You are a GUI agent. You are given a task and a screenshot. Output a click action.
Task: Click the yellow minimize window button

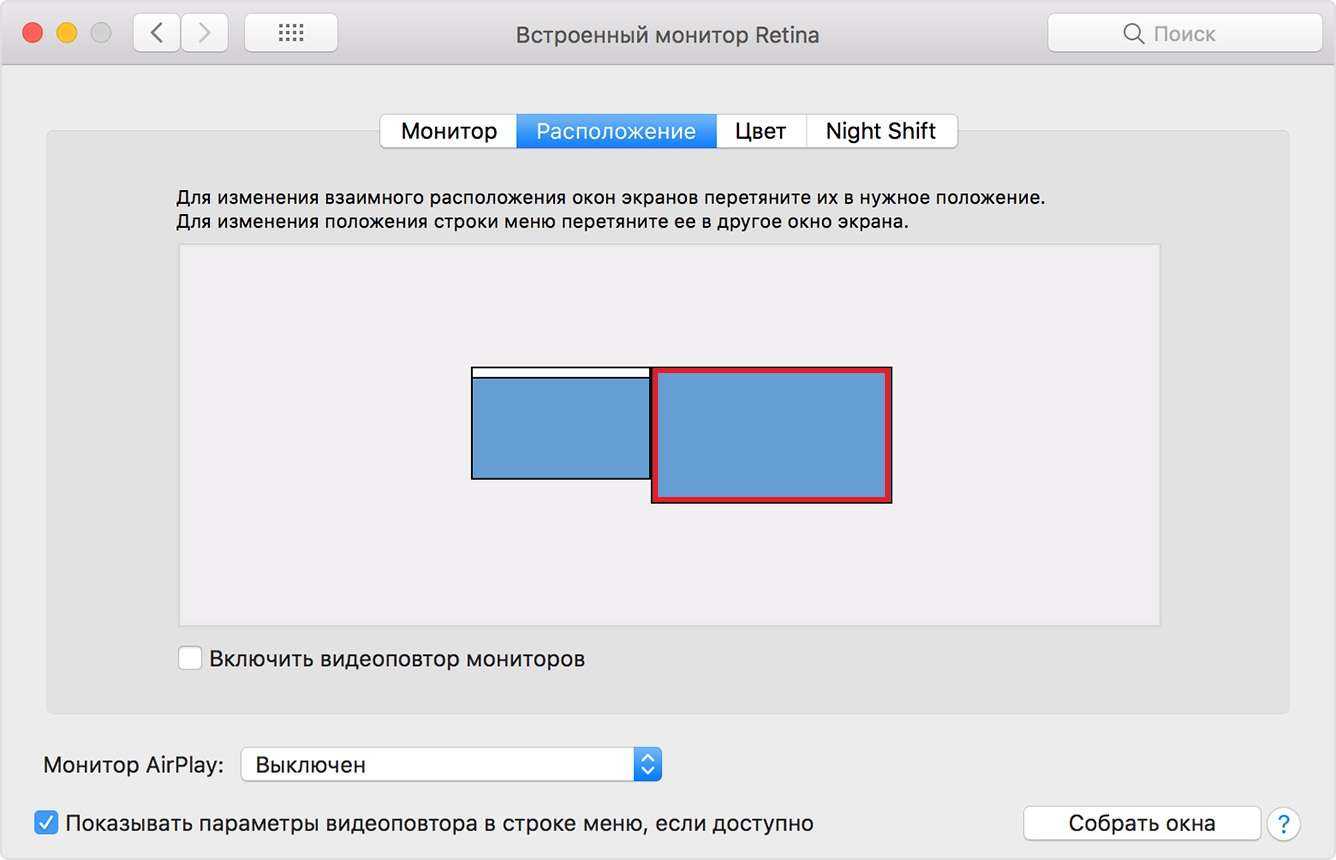click(67, 33)
